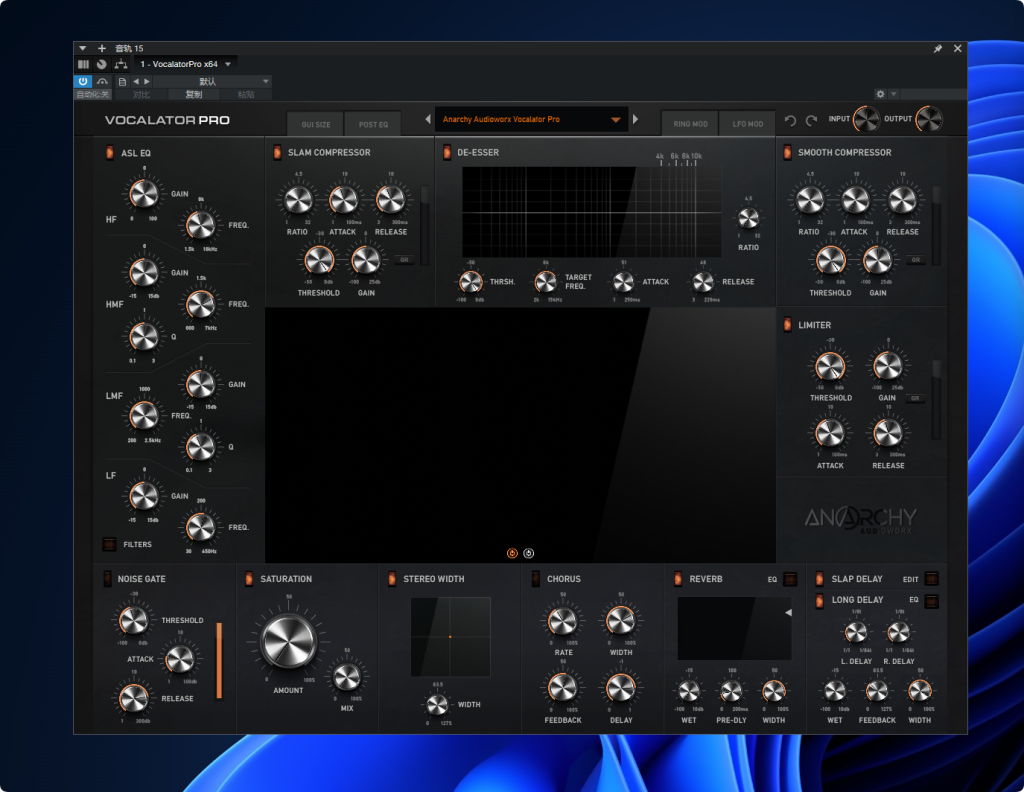This screenshot has height=792, width=1024.
Task: Expand the top-left window menu triangle
Action: pos(82,48)
